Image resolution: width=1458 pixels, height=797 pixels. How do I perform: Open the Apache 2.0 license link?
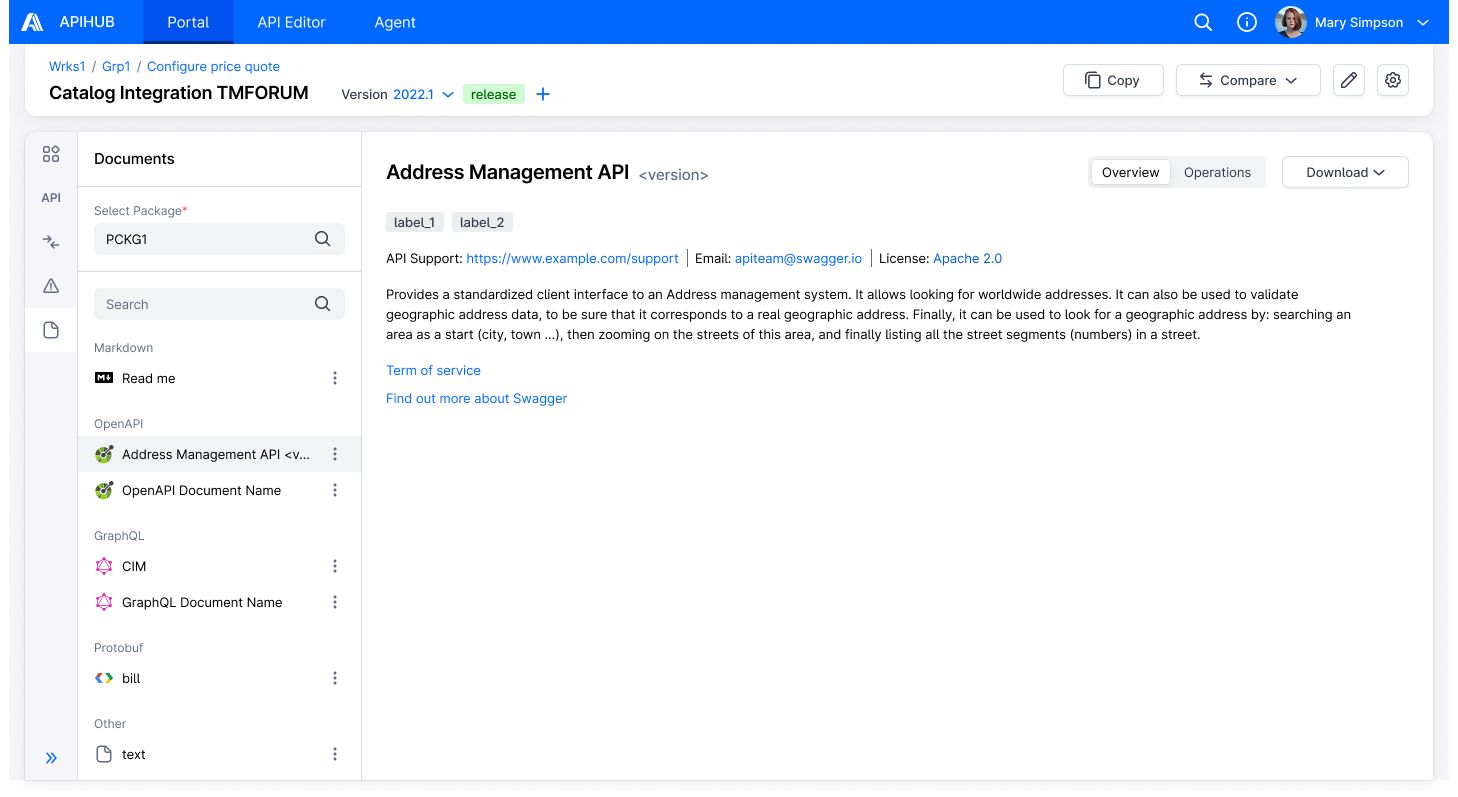967,258
